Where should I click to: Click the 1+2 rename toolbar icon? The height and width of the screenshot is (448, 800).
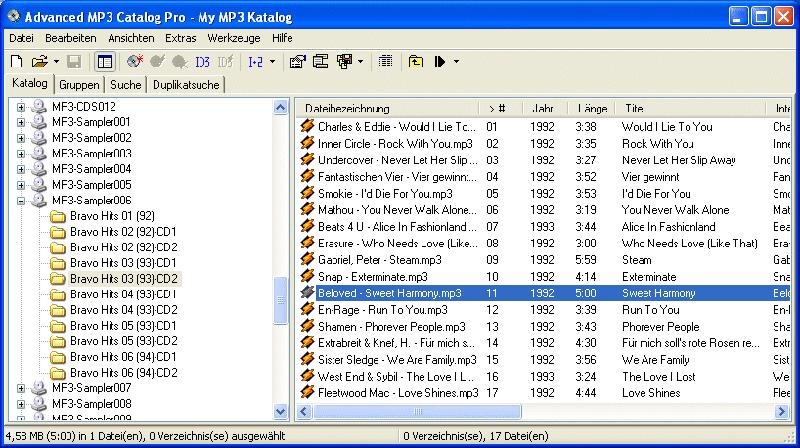coord(254,62)
